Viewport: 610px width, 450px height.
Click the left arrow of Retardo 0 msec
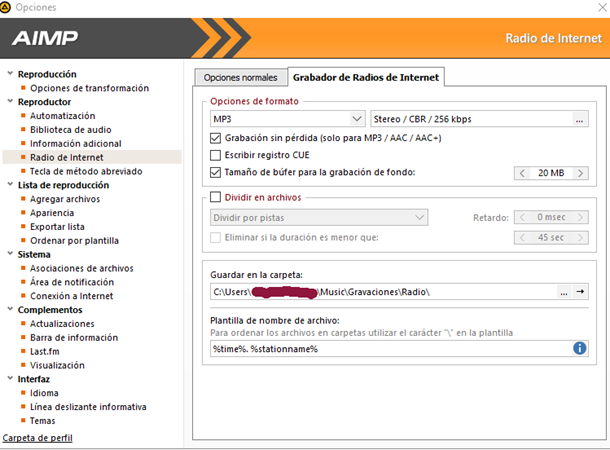(522, 217)
